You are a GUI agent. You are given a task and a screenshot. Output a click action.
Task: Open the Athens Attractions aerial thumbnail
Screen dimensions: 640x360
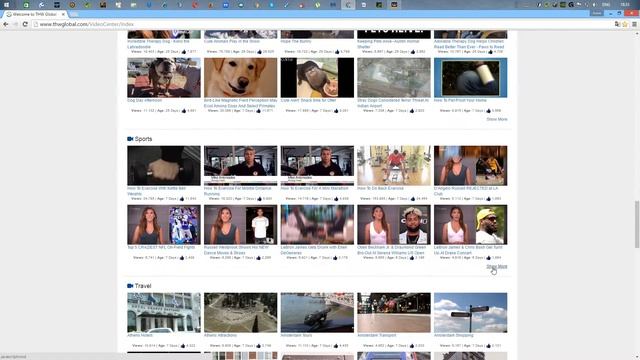point(240,313)
